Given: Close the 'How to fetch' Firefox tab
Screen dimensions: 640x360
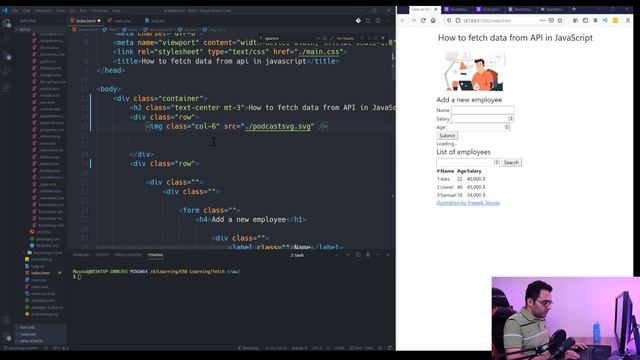Looking at the screenshot, I should [436, 9].
